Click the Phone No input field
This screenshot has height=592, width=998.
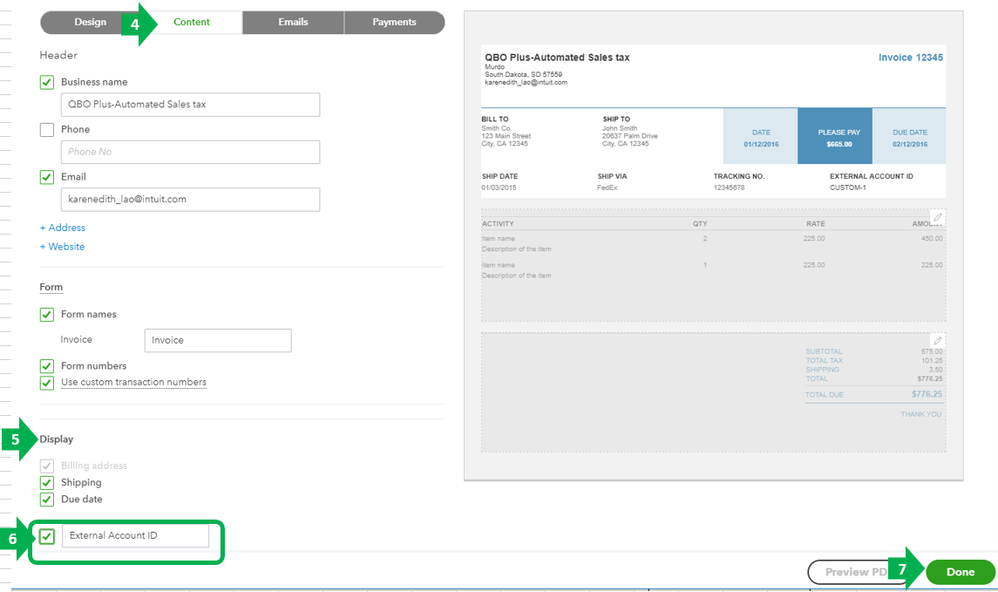click(x=190, y=152)
